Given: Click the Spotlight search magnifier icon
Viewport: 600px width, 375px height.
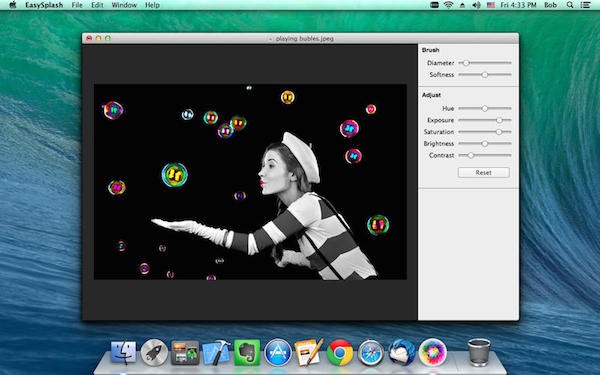Looking at the screenshot, I should pos(570,5).
